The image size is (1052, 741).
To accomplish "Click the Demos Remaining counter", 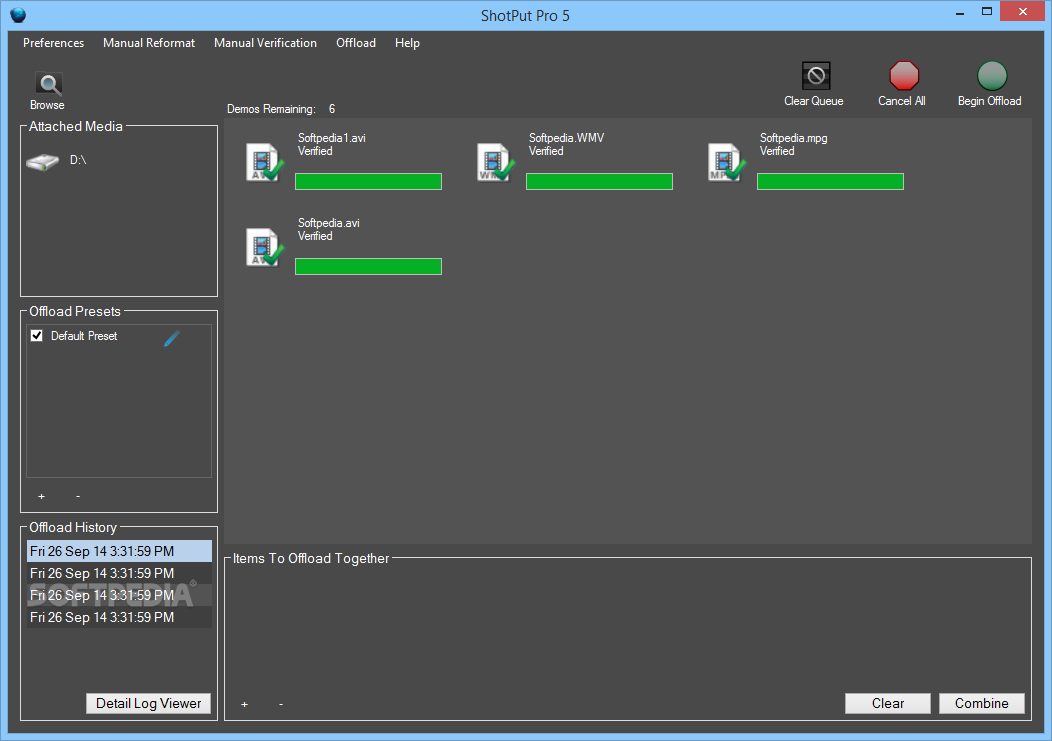I will (281, 109).
